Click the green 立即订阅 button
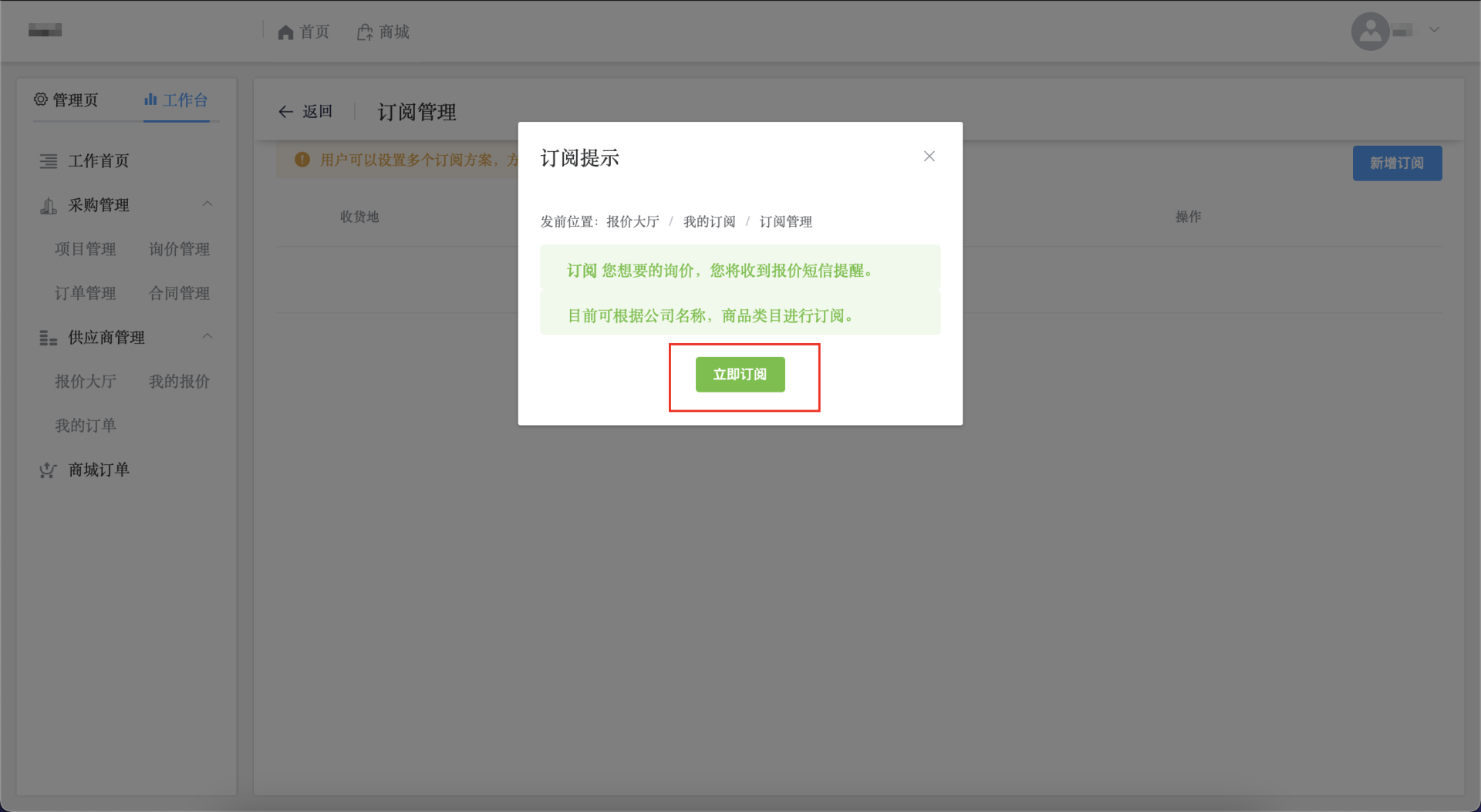This screenshot has width=1481, height=812. (740, 375)
